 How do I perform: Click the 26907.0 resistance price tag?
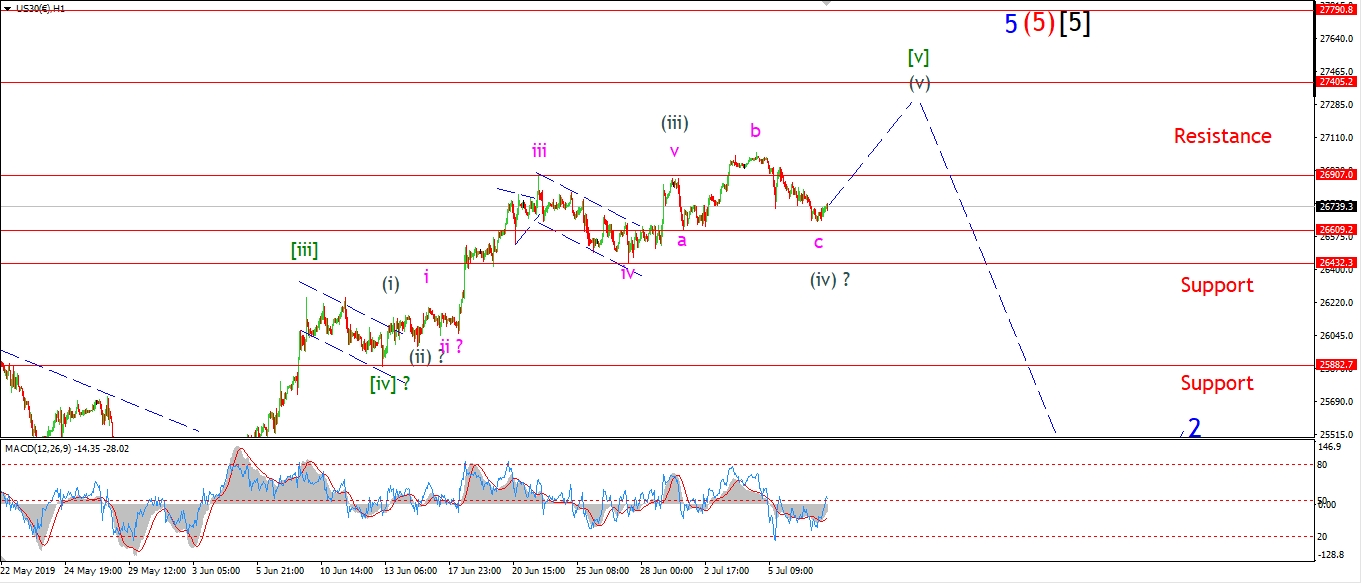[x=1337, y=175]
